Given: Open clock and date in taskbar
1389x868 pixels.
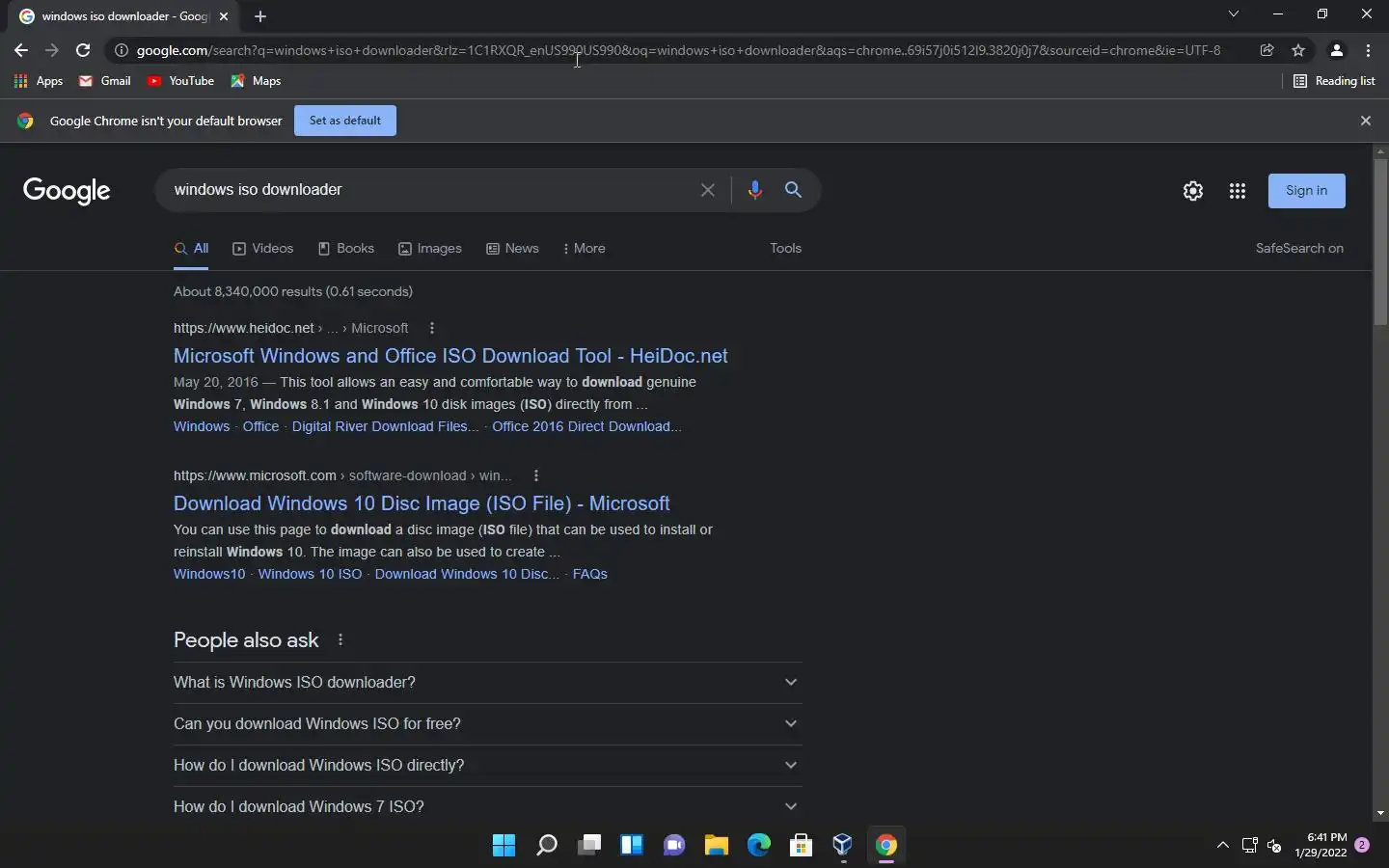Looking at the screenshot, I should pos(1321,846).
